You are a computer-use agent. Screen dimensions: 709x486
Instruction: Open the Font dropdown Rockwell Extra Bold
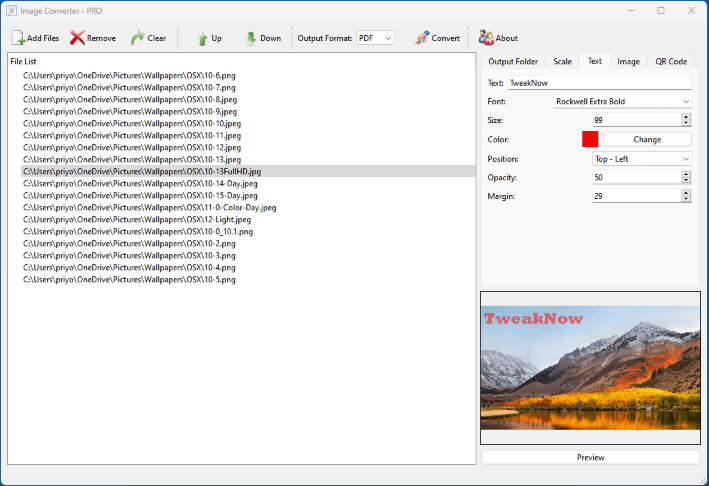622,101
